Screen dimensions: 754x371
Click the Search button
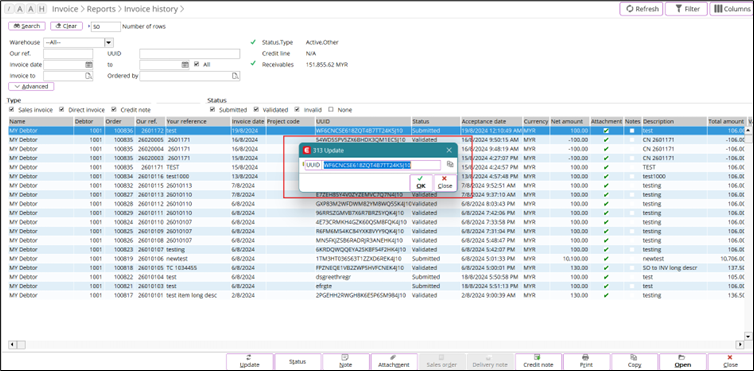tap(27, 26)
